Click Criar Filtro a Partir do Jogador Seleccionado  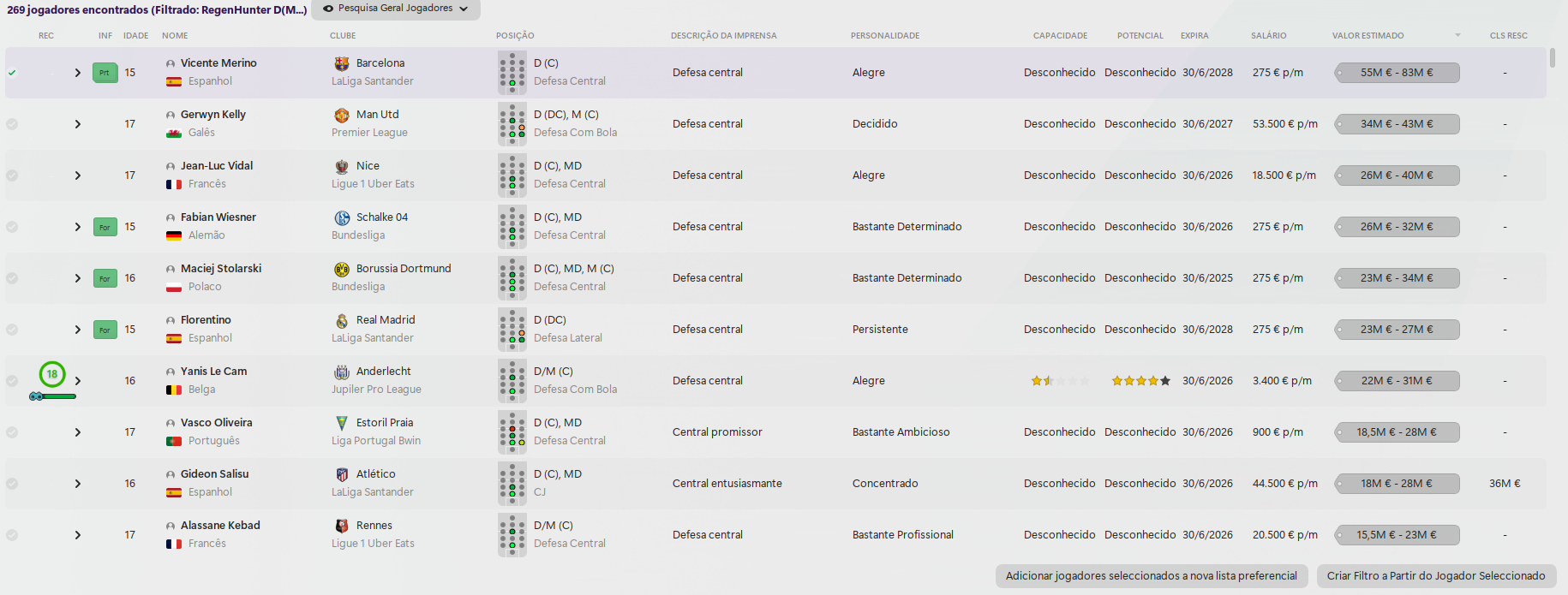1436,576
